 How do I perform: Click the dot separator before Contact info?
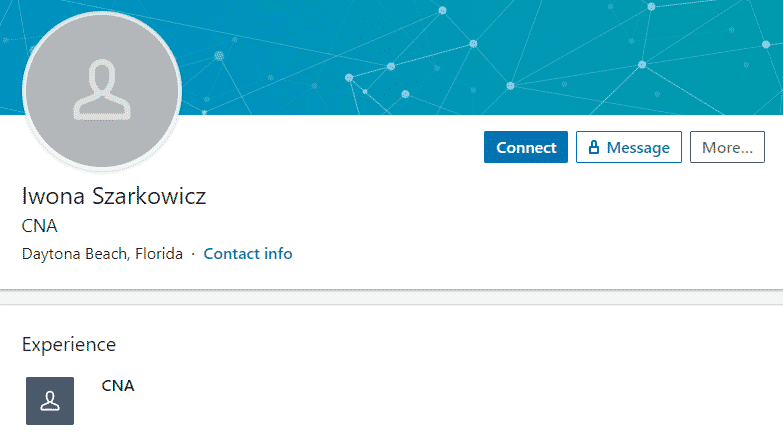pos(193,254)
